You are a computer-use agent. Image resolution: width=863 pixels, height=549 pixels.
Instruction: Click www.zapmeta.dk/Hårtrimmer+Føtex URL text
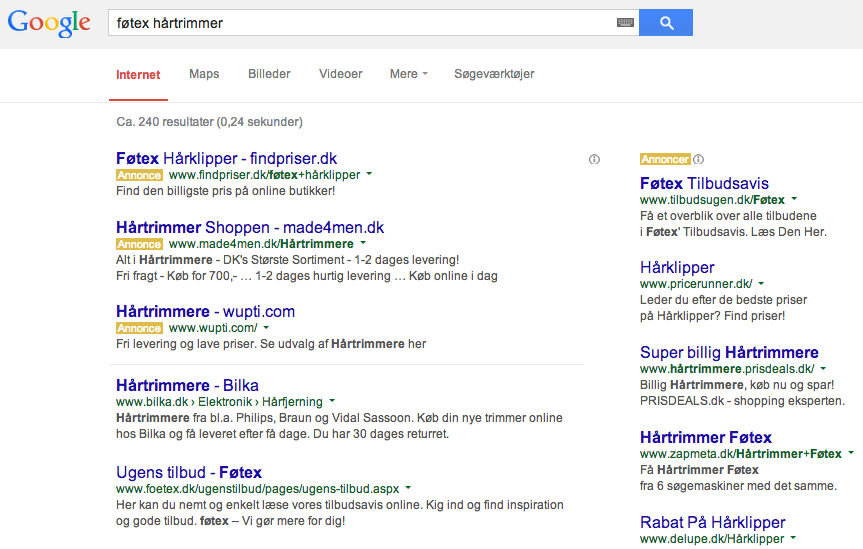tap(741, 454)
